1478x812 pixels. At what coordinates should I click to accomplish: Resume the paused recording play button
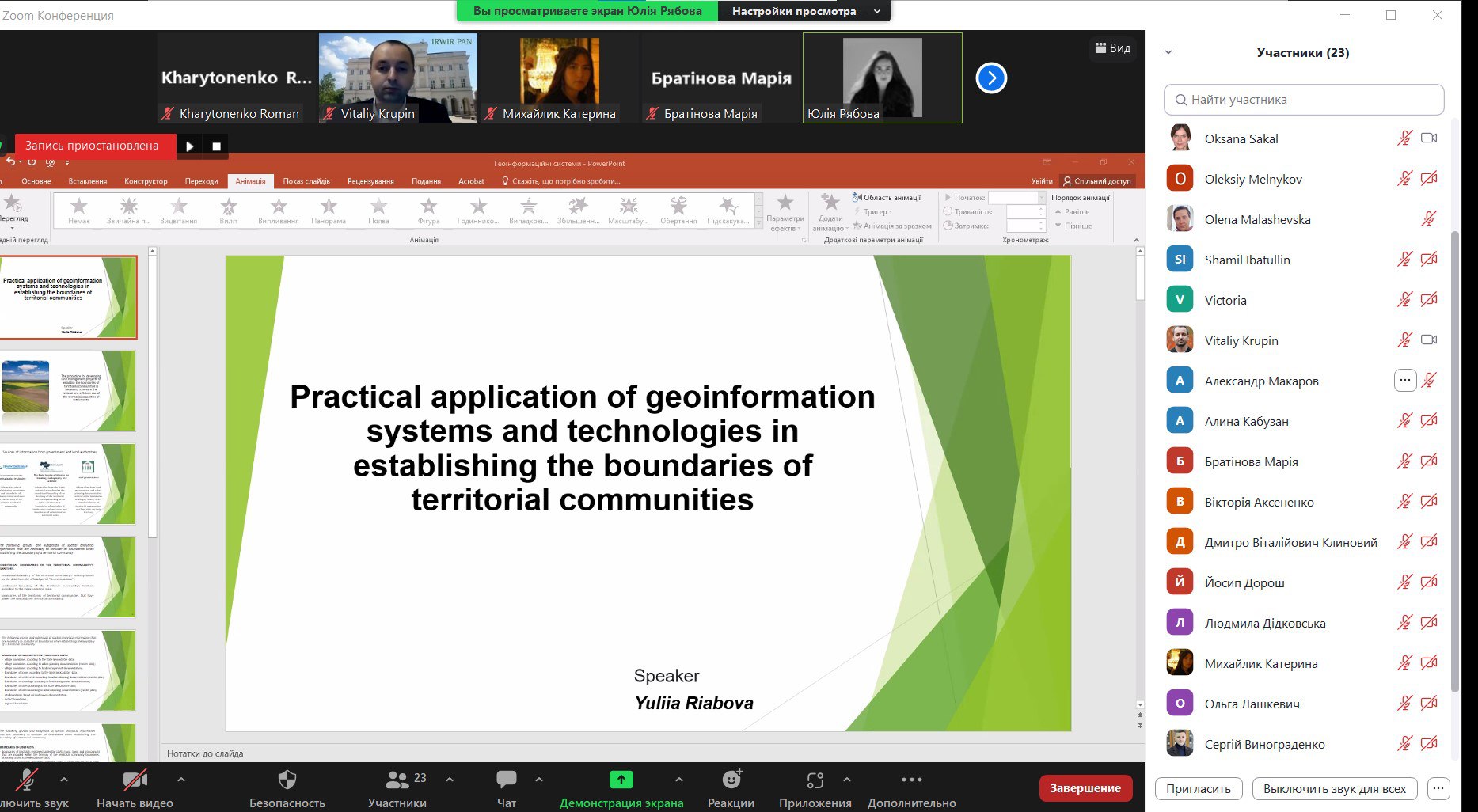coord(189,146)
